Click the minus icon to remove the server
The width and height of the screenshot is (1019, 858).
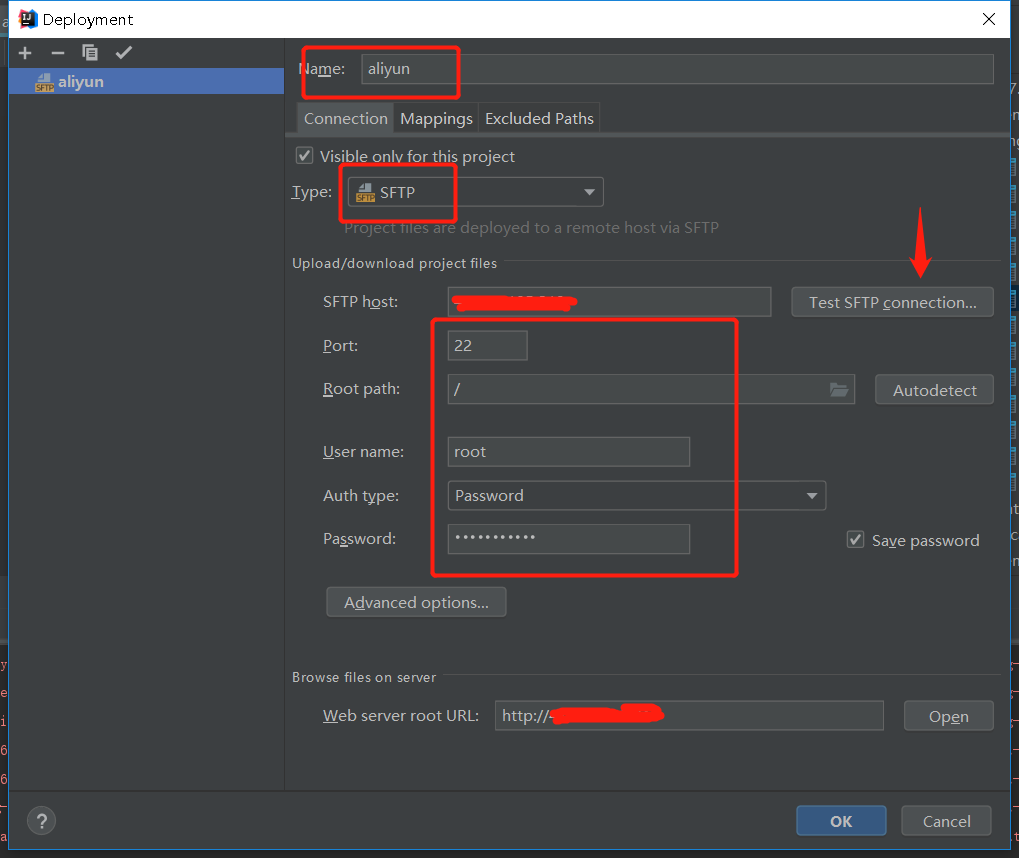coord(57,52)
